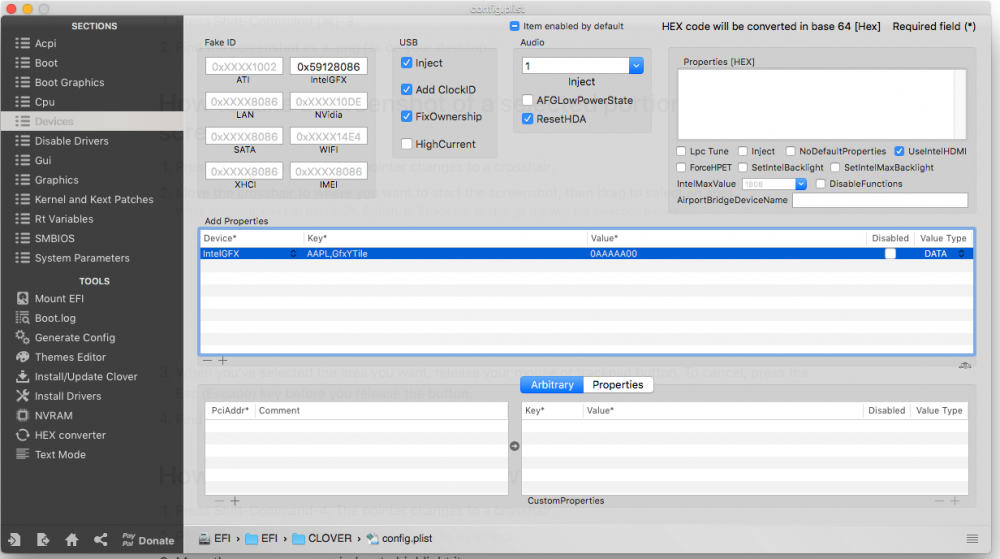This screenshot has height=559, width=1000.
Task: Click the NVRAM tool icon
Action: [22, 416]
